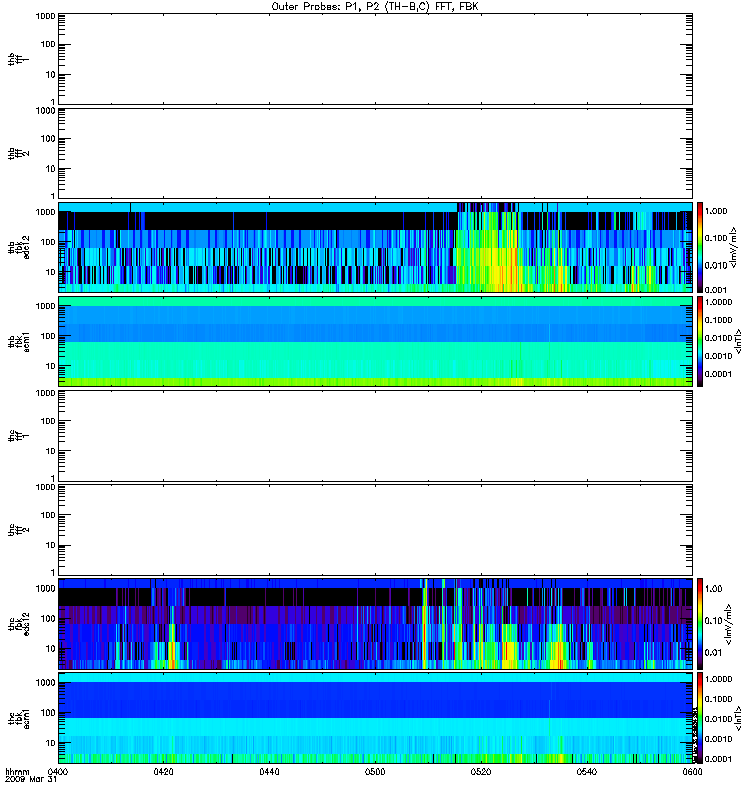
Task: Click the nT unit label beside thb scm1 color bar
Action: (738, 341)
